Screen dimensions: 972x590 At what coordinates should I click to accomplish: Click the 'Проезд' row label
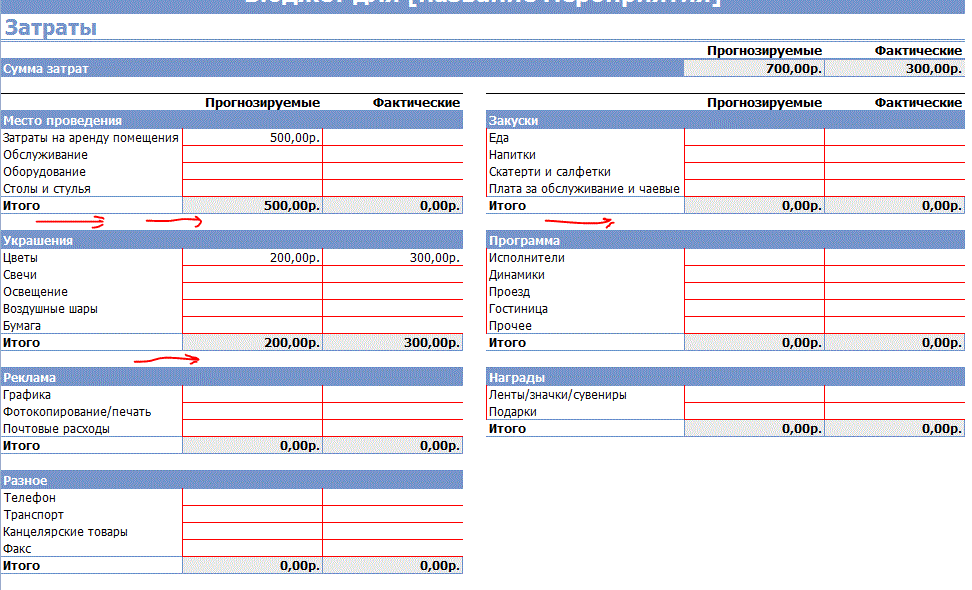tap(509, 292)
